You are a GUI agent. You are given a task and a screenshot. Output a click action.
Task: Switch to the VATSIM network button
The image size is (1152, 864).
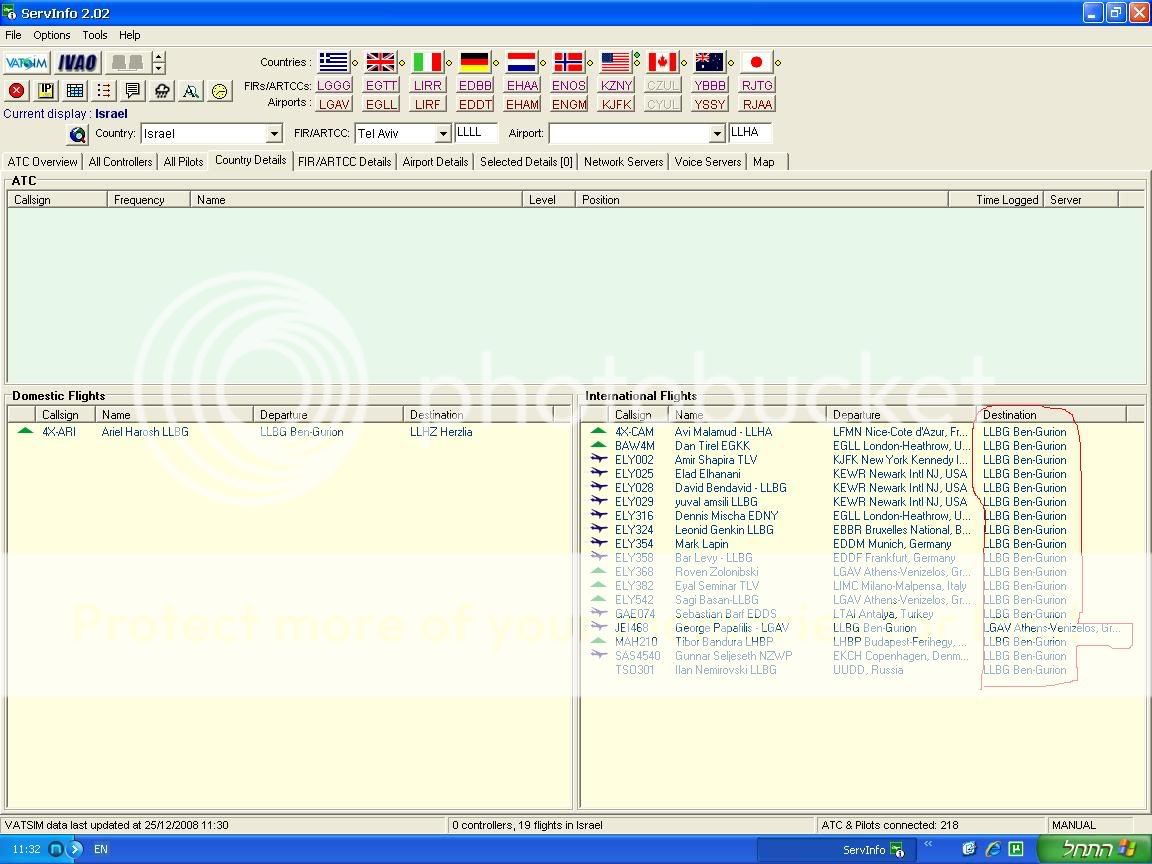click(26, 63)
